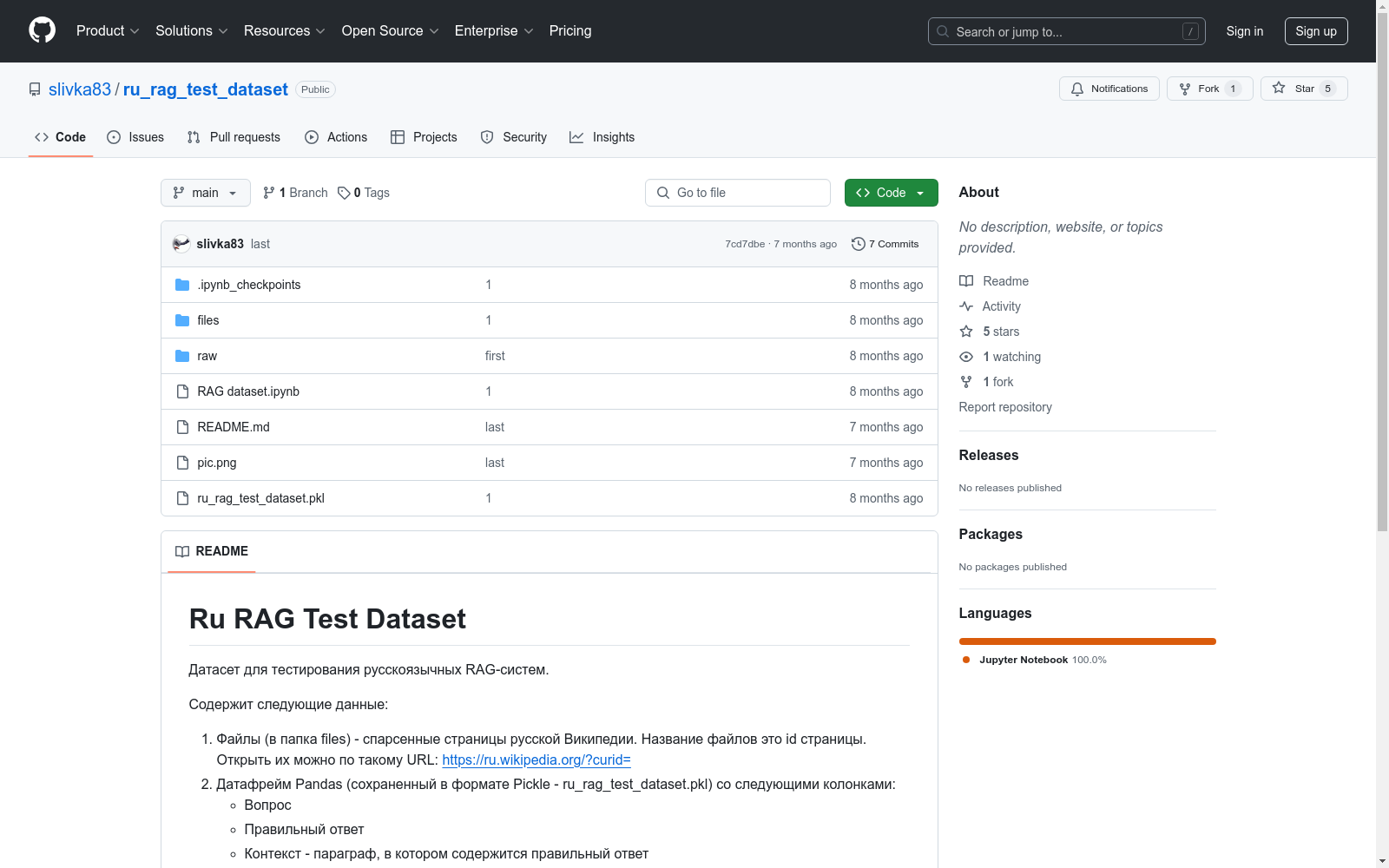Image resolution: width=1389 pixels, height=868 pixels.
Task: Click the repository icon beside slivka83
Action: pos(35,89)
